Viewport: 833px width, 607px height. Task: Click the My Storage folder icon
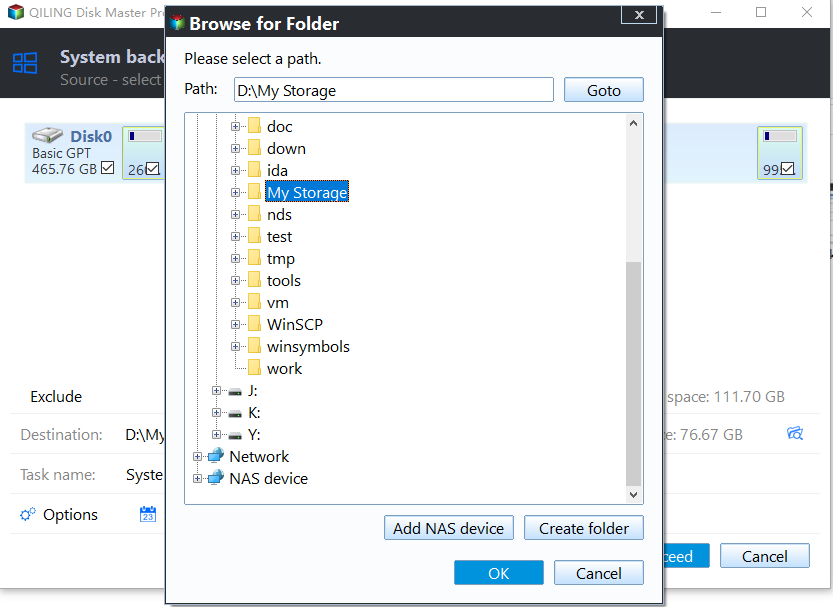(x=254, y=192)
